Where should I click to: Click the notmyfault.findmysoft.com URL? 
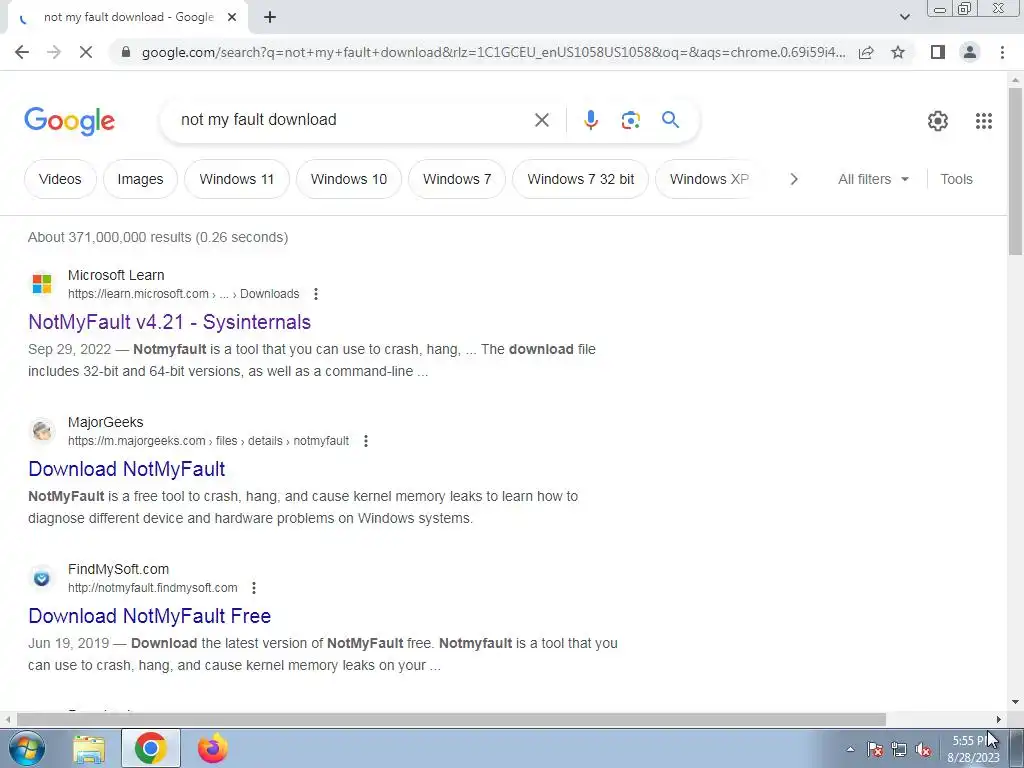[x=153, y=588]
